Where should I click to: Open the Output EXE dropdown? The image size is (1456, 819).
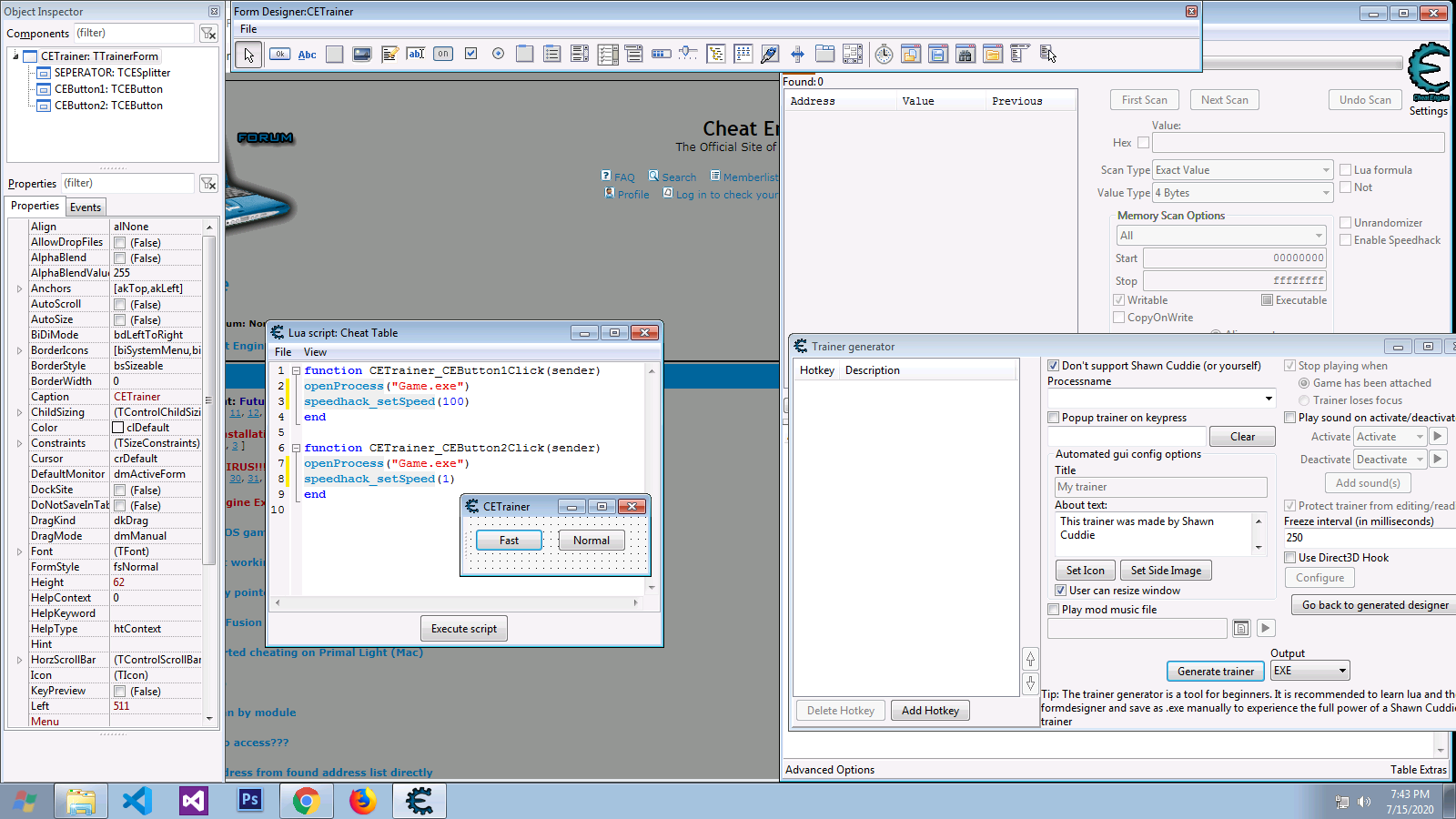click(1309, 671)
